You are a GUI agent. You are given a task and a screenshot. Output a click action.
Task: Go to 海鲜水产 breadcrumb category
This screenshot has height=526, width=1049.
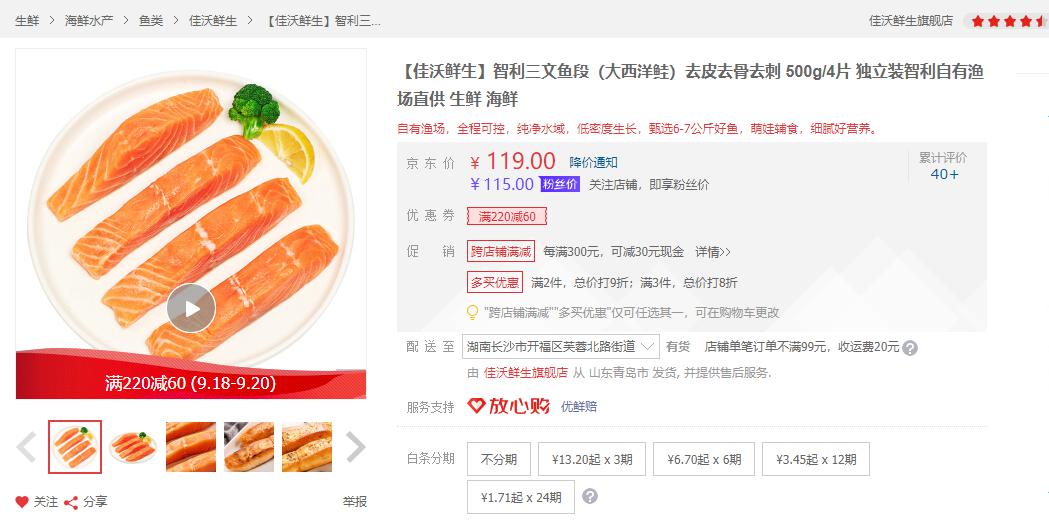point(88,20)
